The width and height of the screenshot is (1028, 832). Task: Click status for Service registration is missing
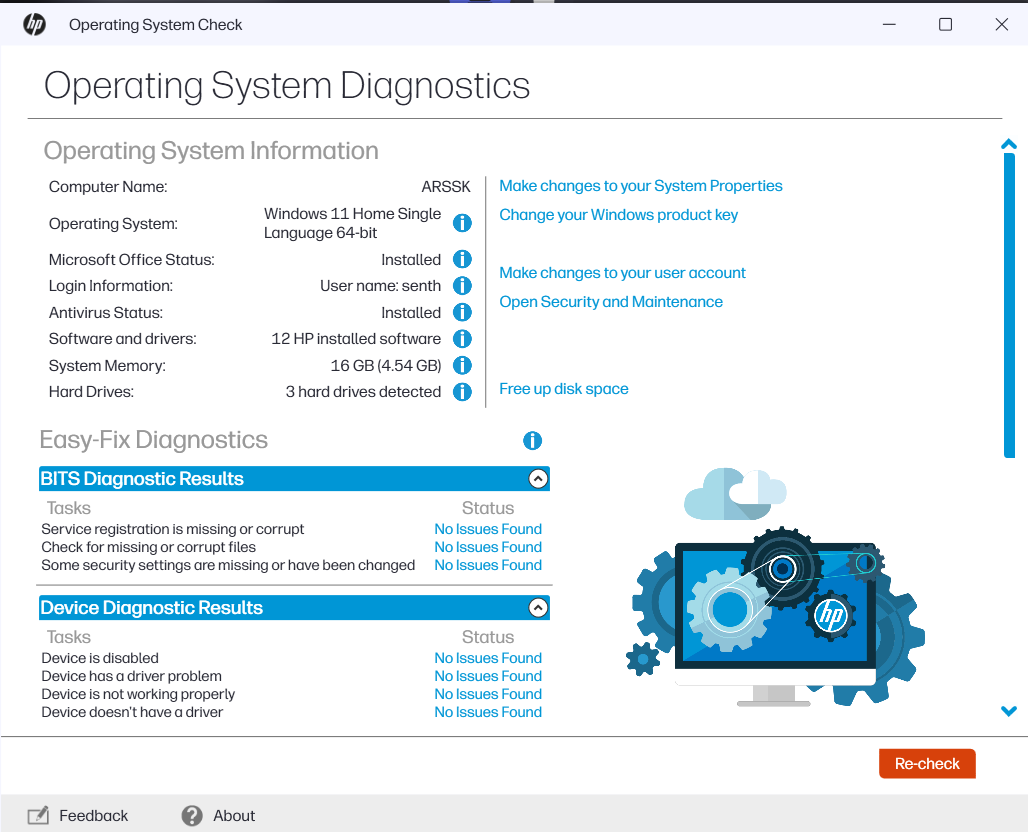[488, 528]
